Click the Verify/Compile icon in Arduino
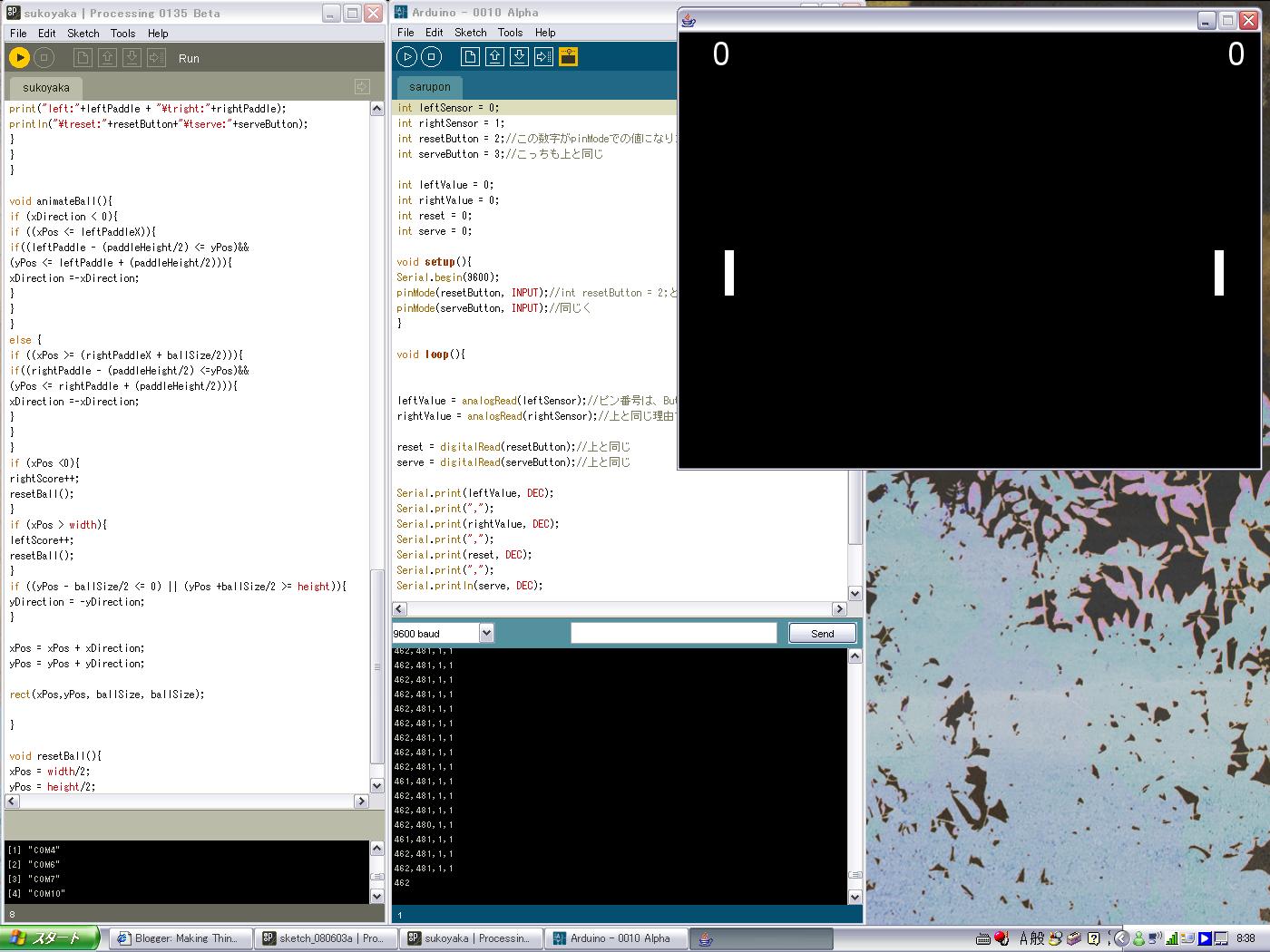Screen dimensions: 1270x952 coord(407,57)
